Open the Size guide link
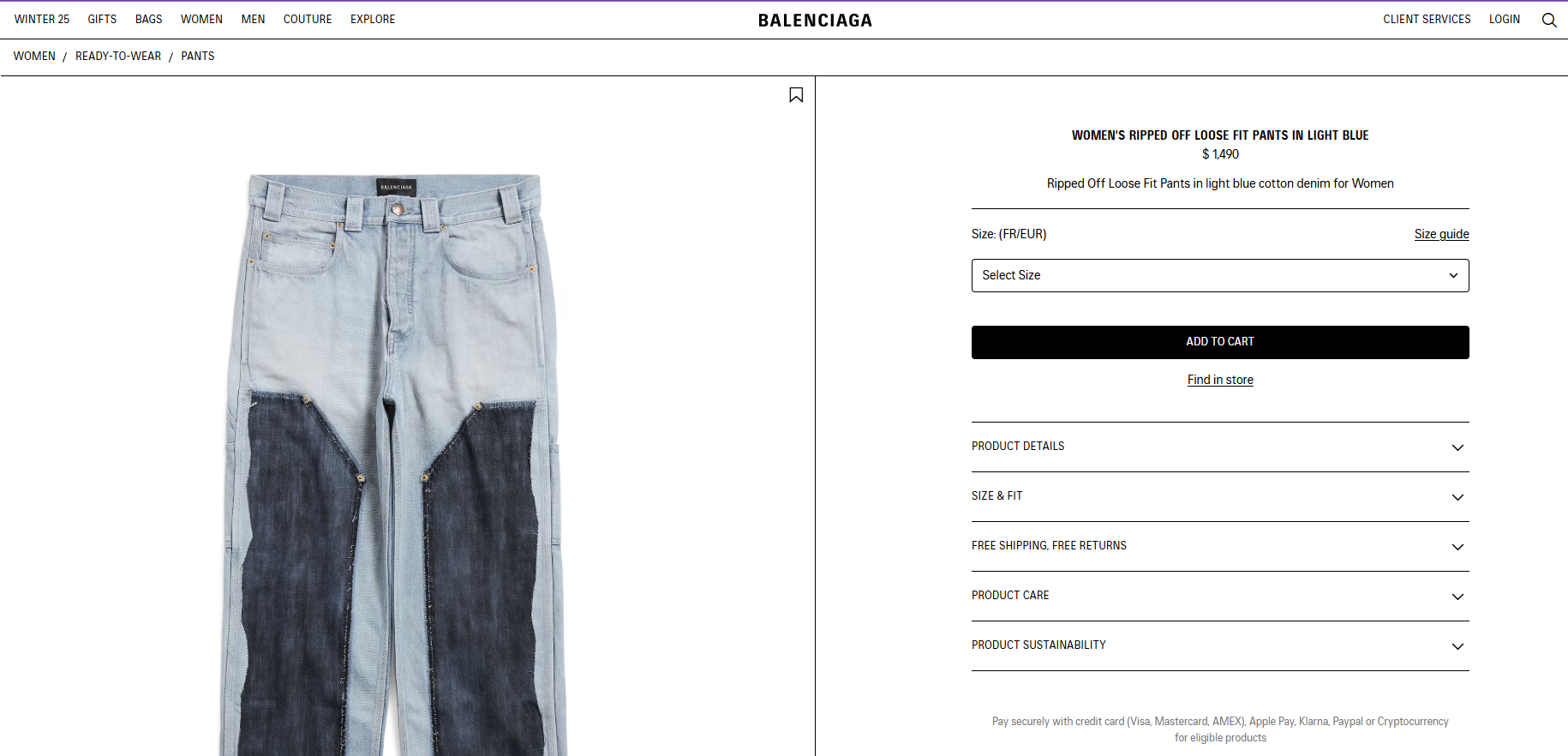The height and width of the screenshot is (756, 1568). (x=1441, y=234)
